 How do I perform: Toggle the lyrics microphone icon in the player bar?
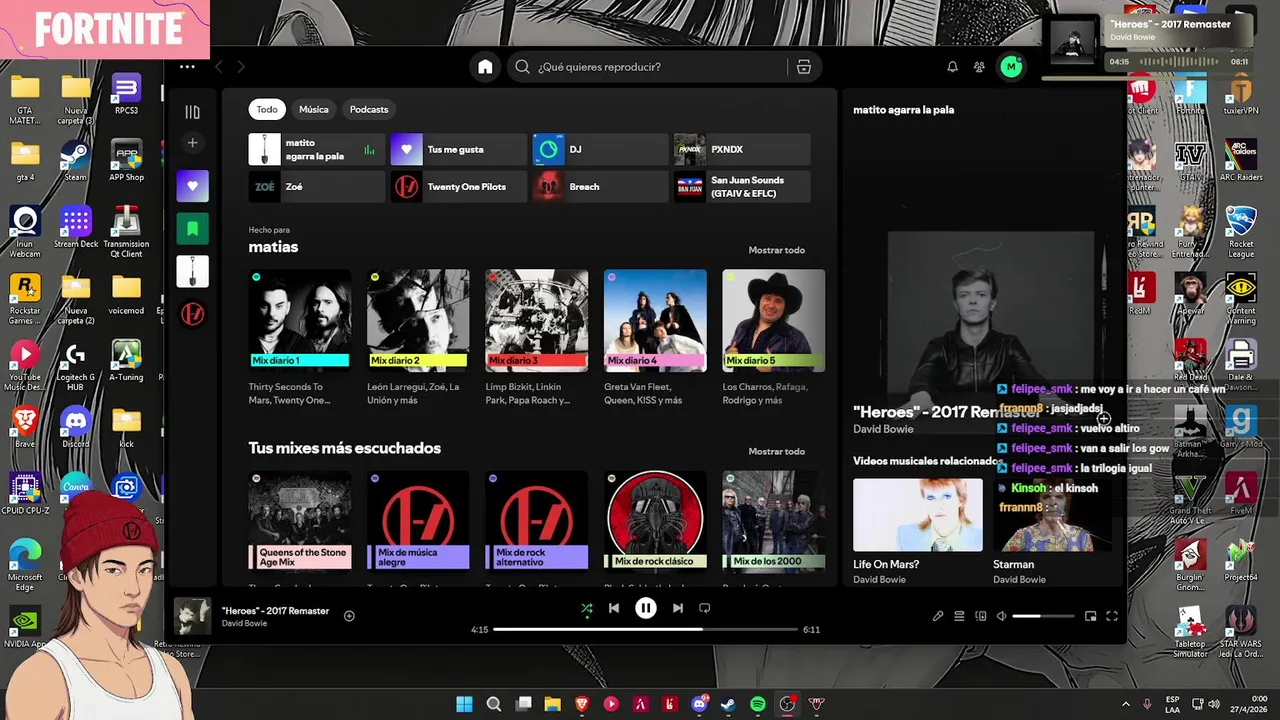pos(938,616)
